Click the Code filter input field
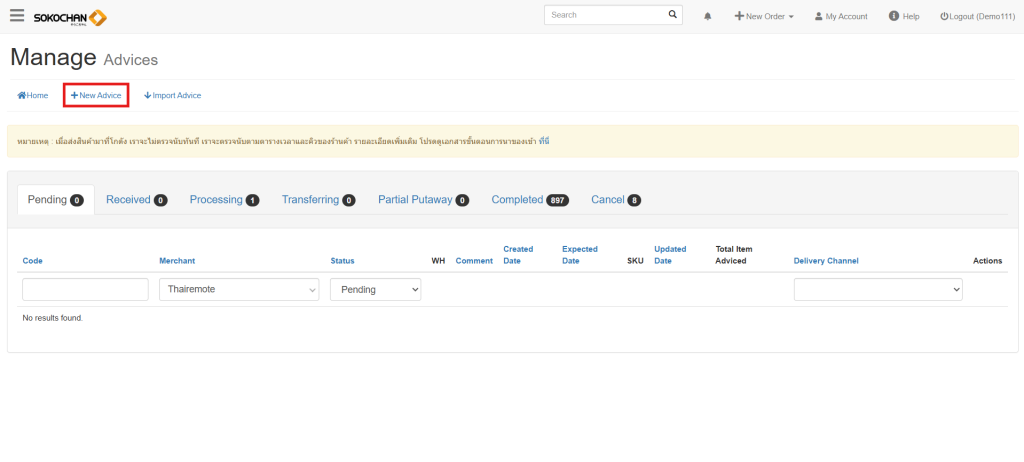The height and width of the screenshot is (462, 1024). click(x=85, y=289)
